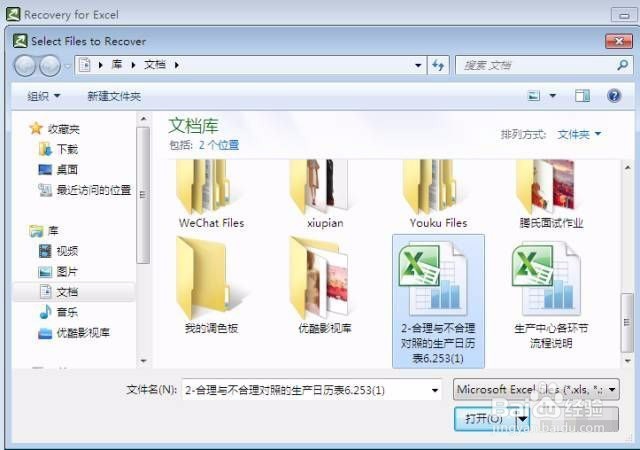The image size is (640, 450).
Task: Click the sidebar scrollbar up arrow
Action: (143, 119)
